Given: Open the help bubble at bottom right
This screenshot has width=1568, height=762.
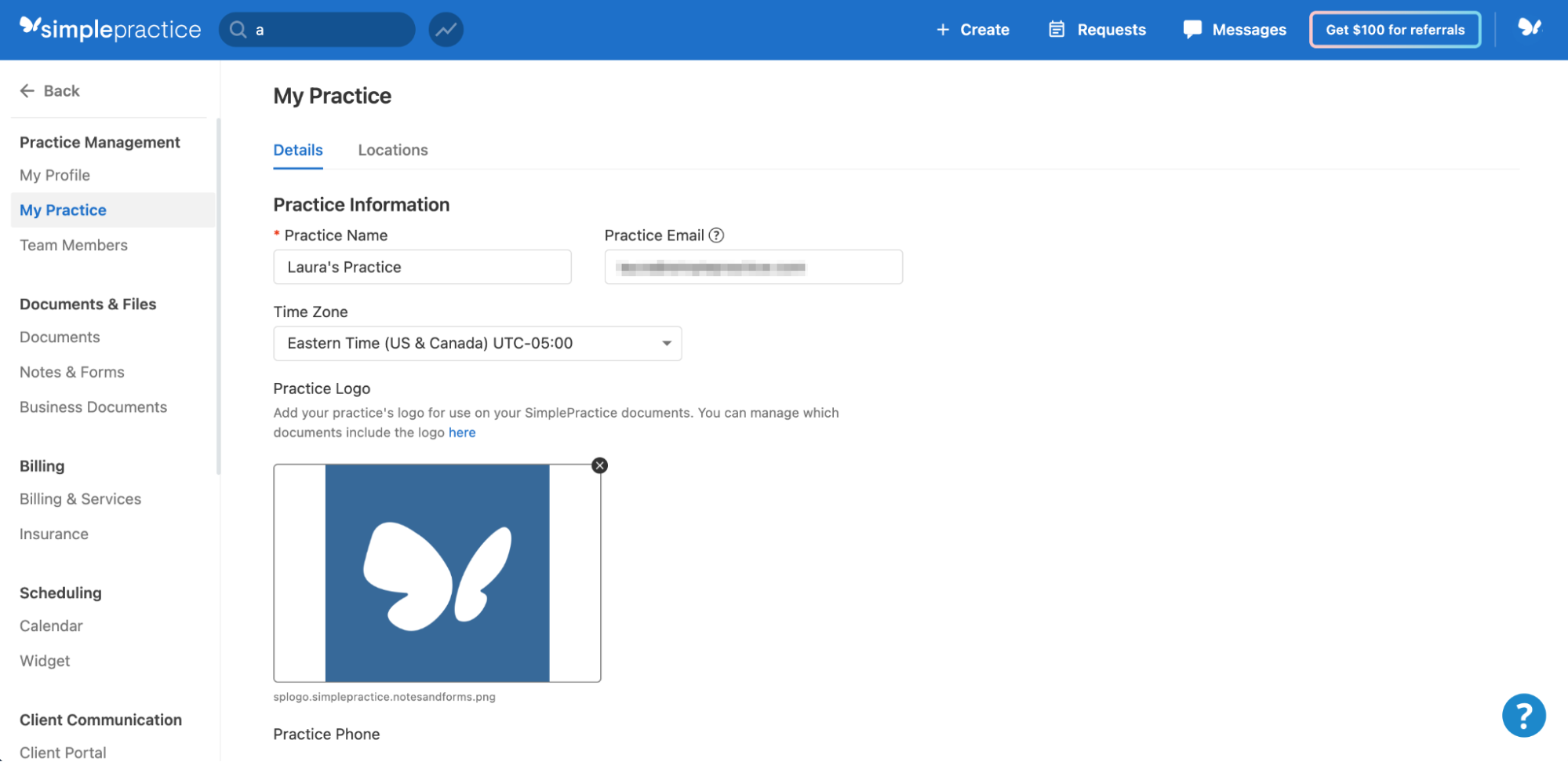Looking at the screenshot, I should (1523, 715).
